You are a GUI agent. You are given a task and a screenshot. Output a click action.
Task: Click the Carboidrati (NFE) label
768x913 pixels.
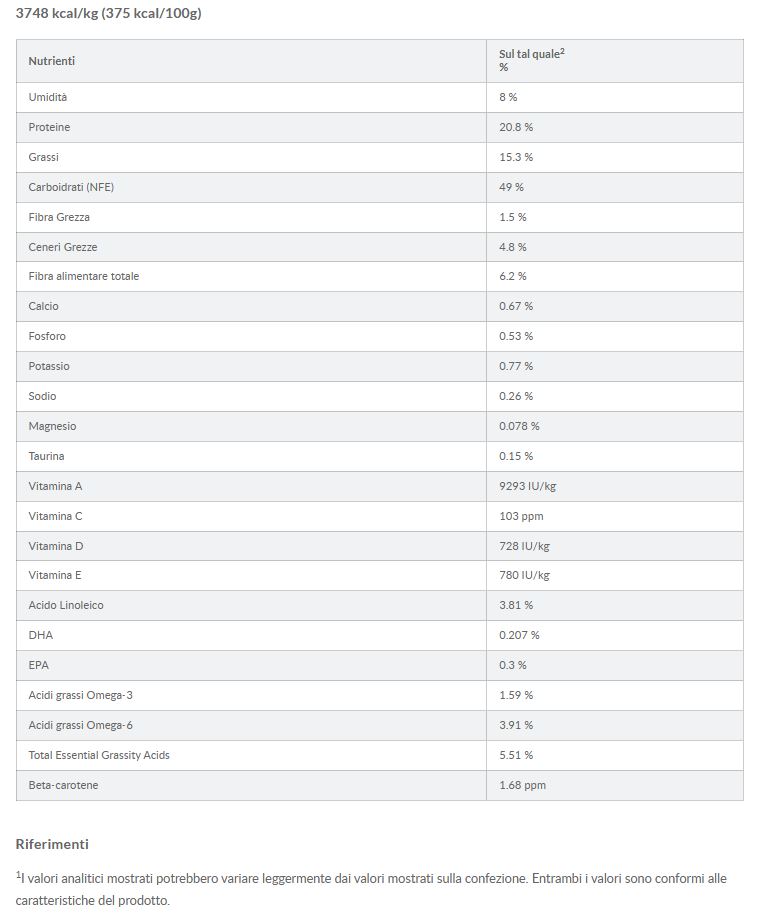point(64,187)
